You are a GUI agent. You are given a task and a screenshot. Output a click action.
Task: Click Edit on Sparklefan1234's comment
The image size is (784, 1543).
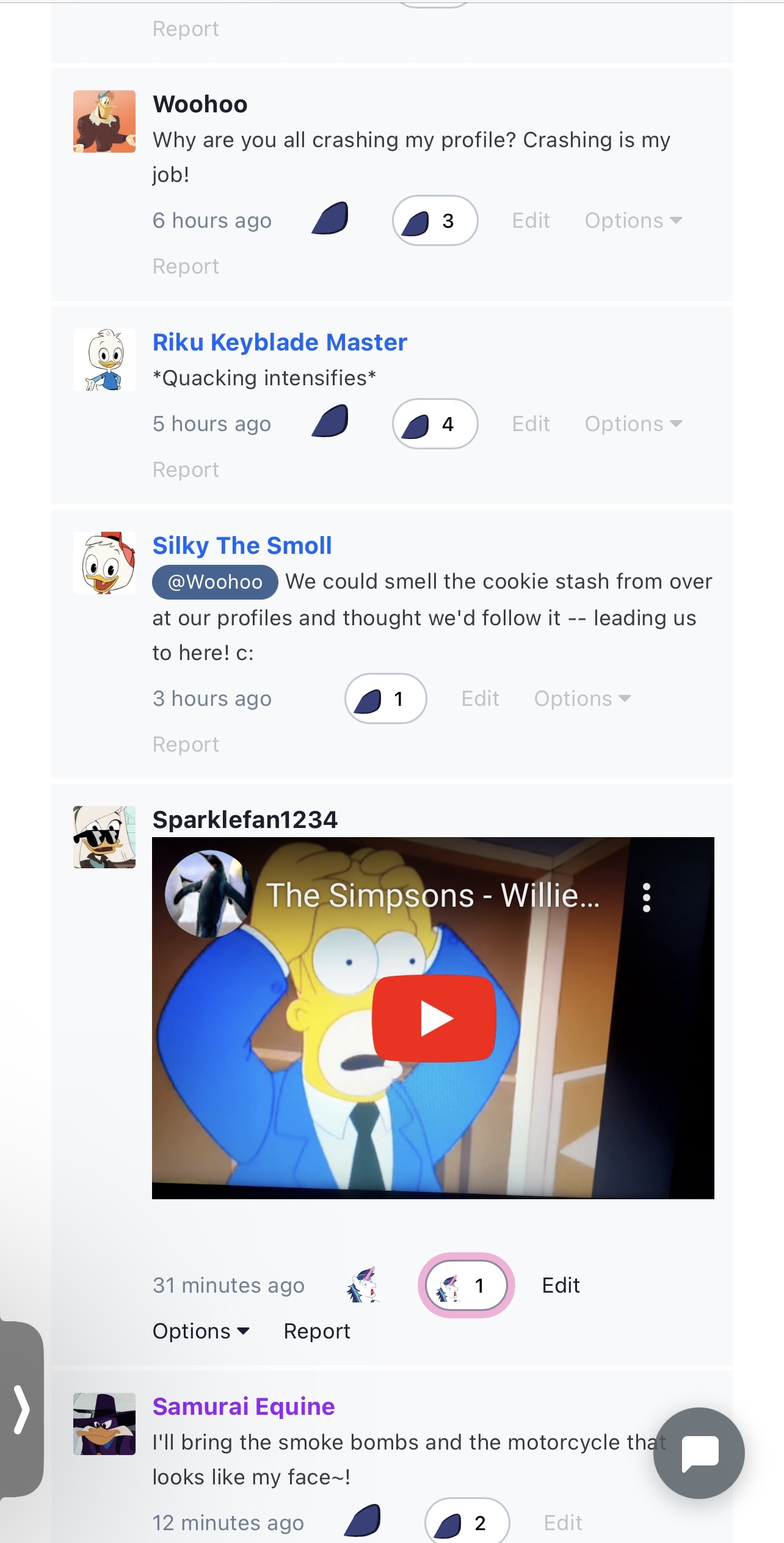pyautogui.click(x=561, y=1285)
